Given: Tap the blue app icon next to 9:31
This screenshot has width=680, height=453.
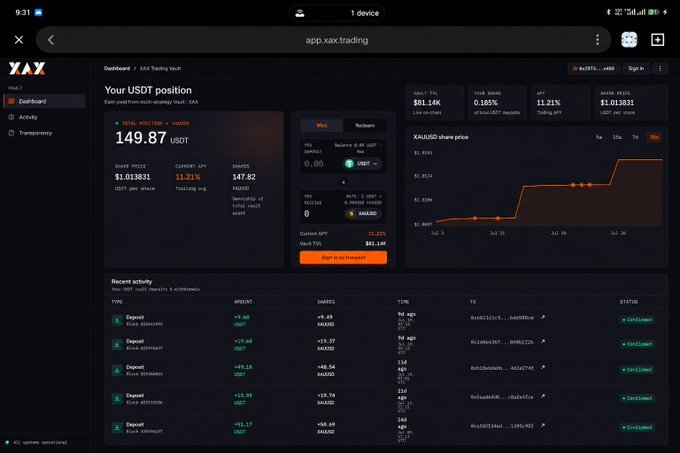Looking at the screenshot, I should [x=38, y=12].
